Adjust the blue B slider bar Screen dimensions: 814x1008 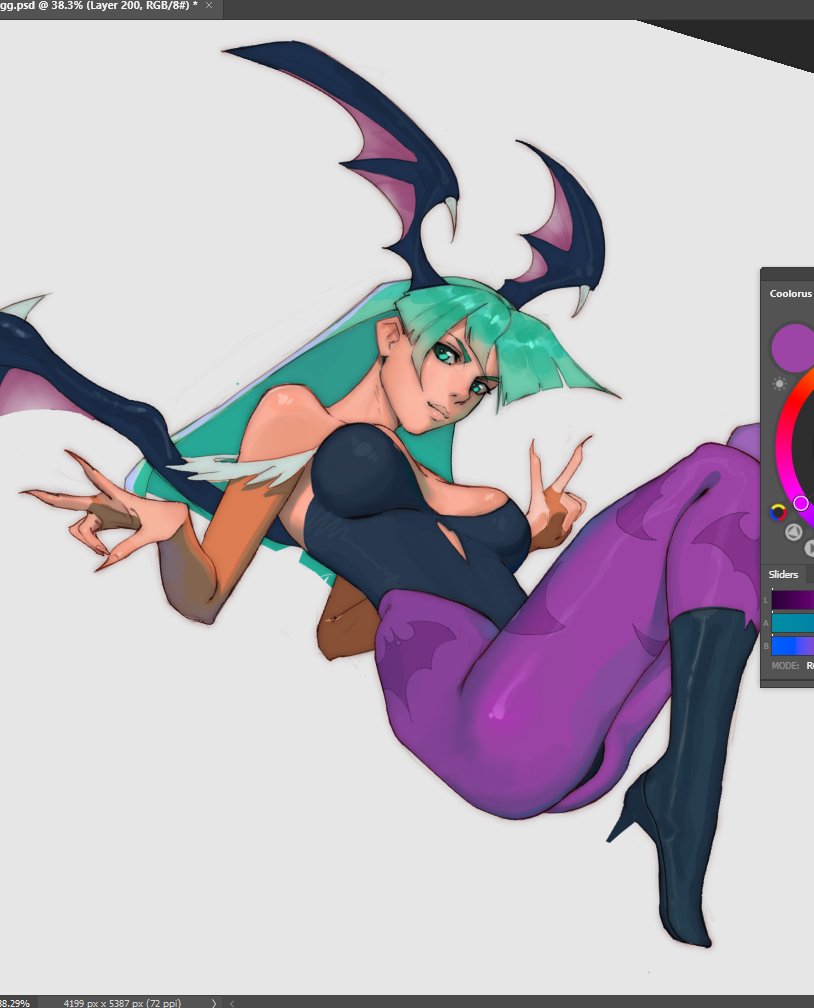coord(793,646)
